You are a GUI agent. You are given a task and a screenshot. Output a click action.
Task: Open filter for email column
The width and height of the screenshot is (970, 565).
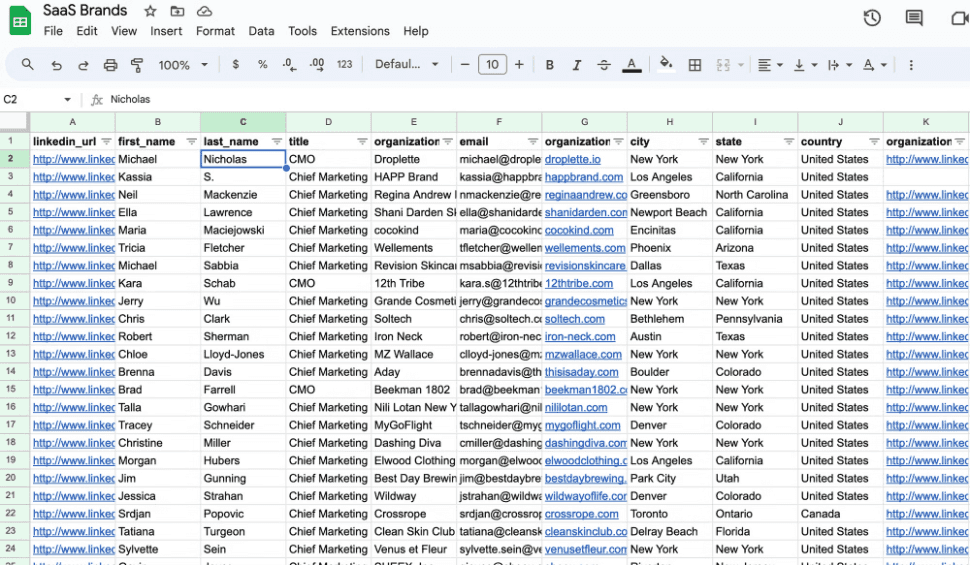tap(533, 142)
